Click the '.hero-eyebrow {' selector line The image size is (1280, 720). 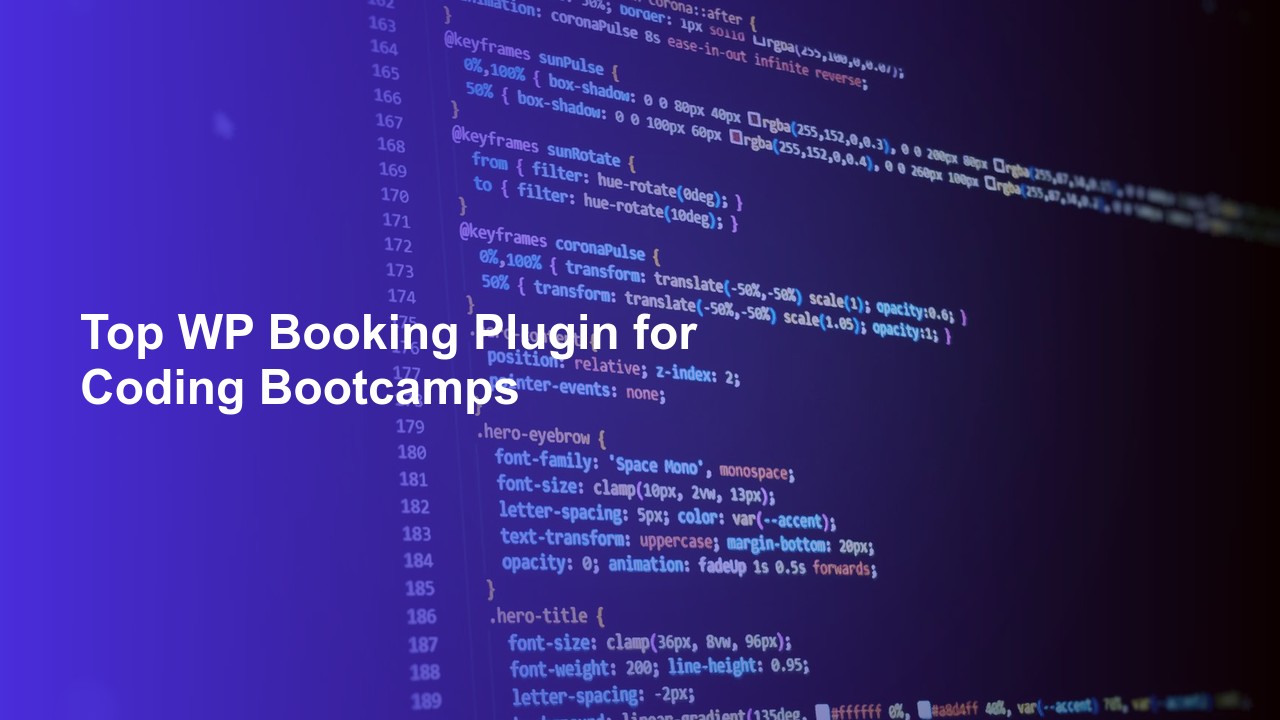(541, 436)
